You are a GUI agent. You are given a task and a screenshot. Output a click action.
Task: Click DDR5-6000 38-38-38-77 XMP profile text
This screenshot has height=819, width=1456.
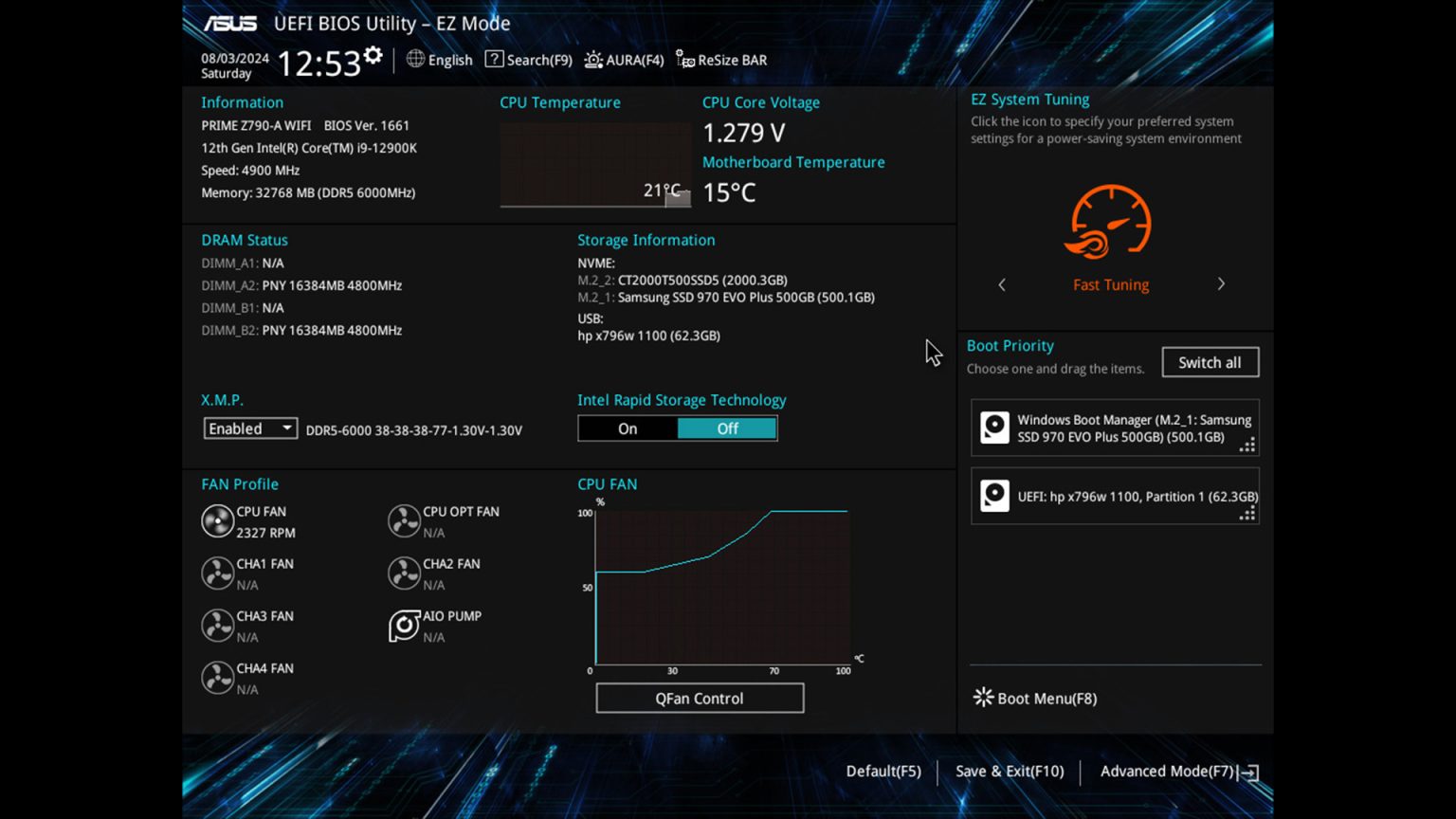pos(414,430)
